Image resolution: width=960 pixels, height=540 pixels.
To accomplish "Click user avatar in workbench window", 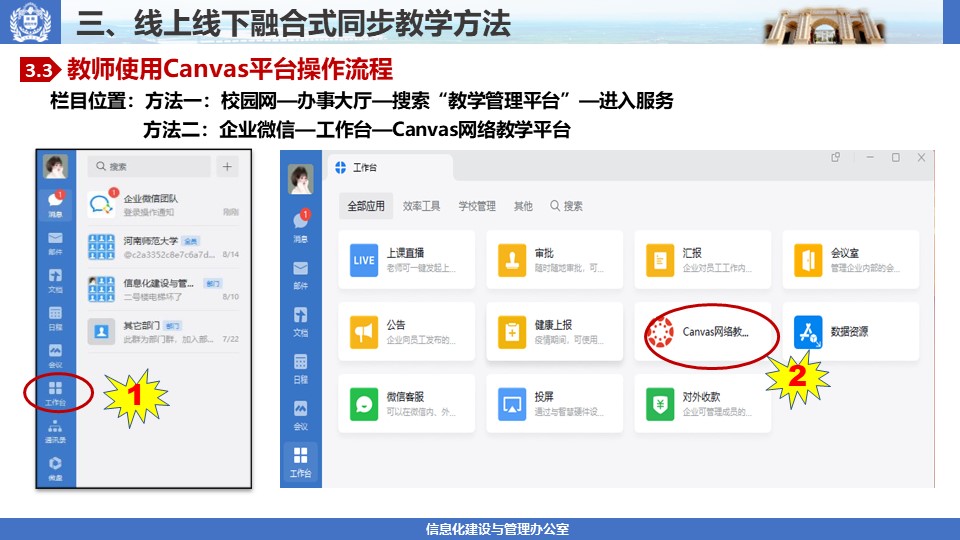I will click(301, 179).
